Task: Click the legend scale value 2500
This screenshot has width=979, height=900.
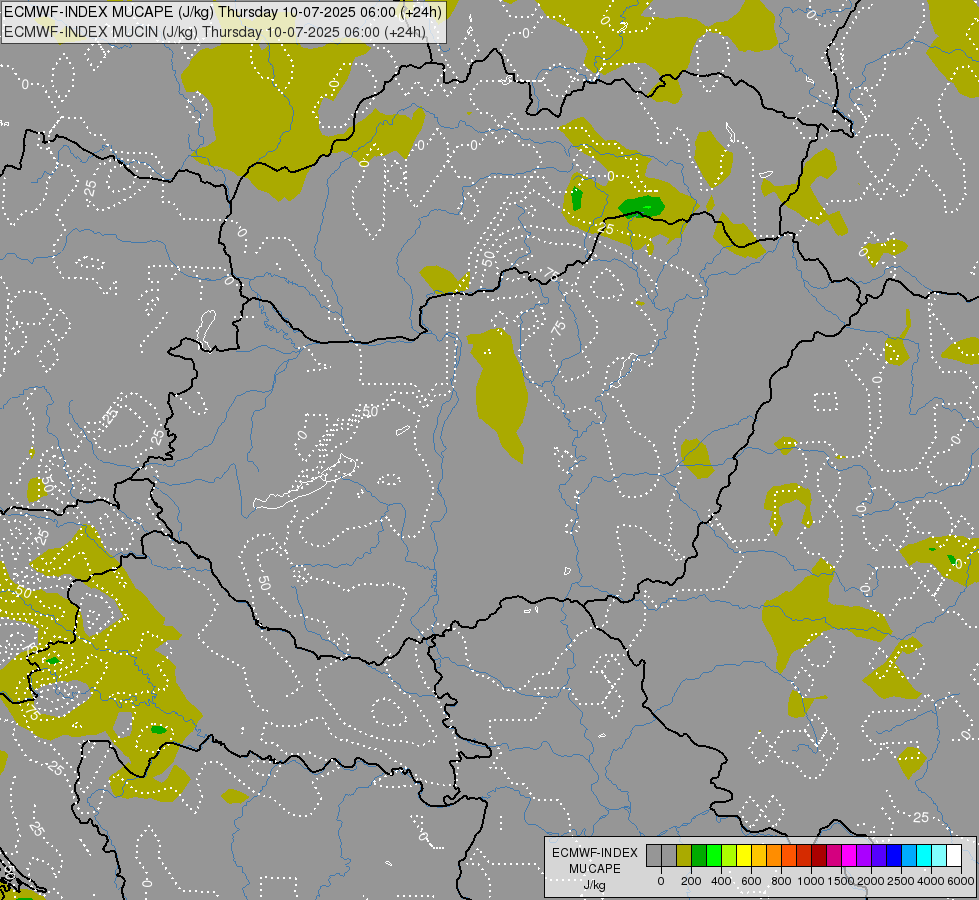Action: point(901,881)
